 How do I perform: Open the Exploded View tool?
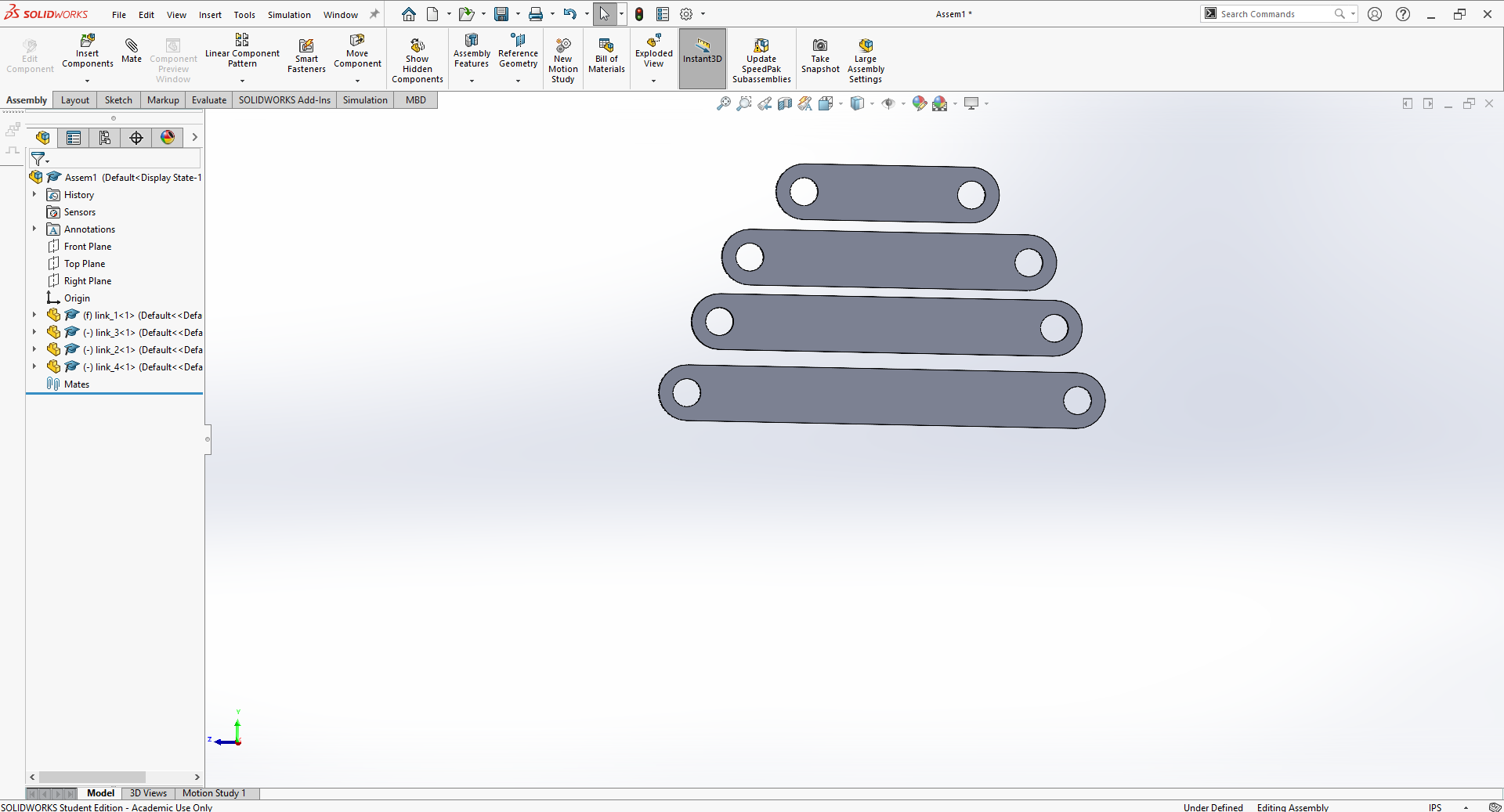[x=653, y=52]
